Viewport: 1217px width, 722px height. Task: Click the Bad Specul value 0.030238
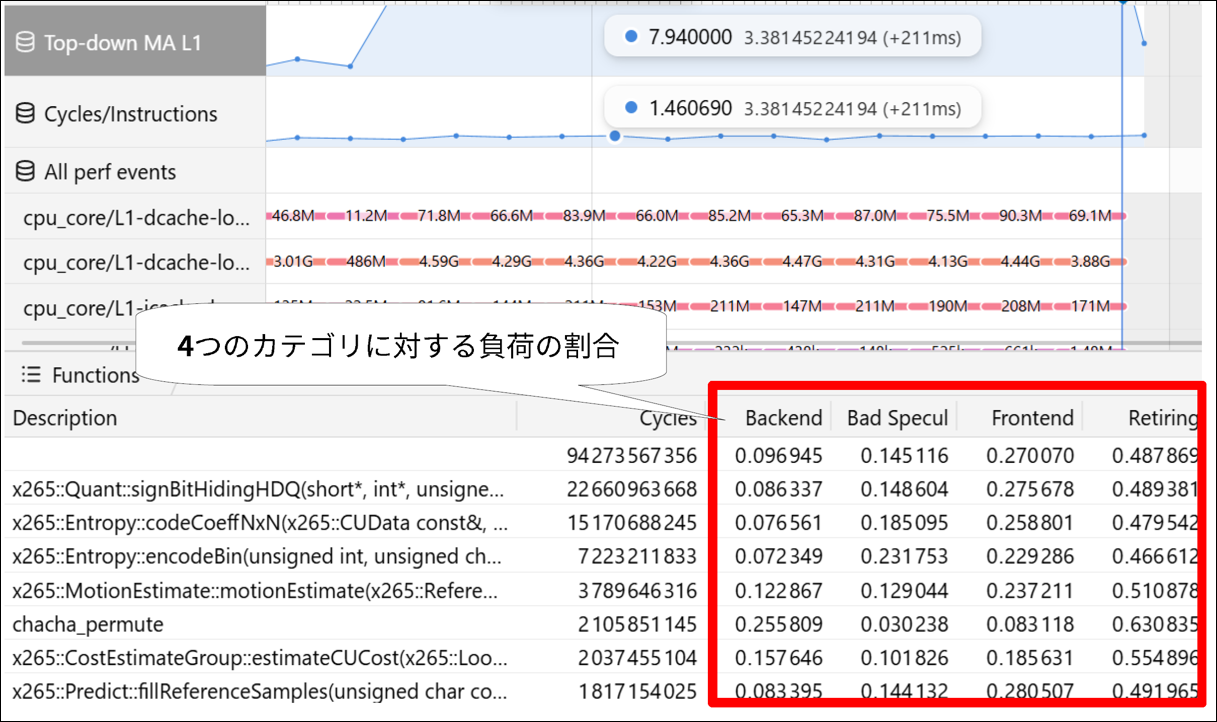[x=905, y=624]
